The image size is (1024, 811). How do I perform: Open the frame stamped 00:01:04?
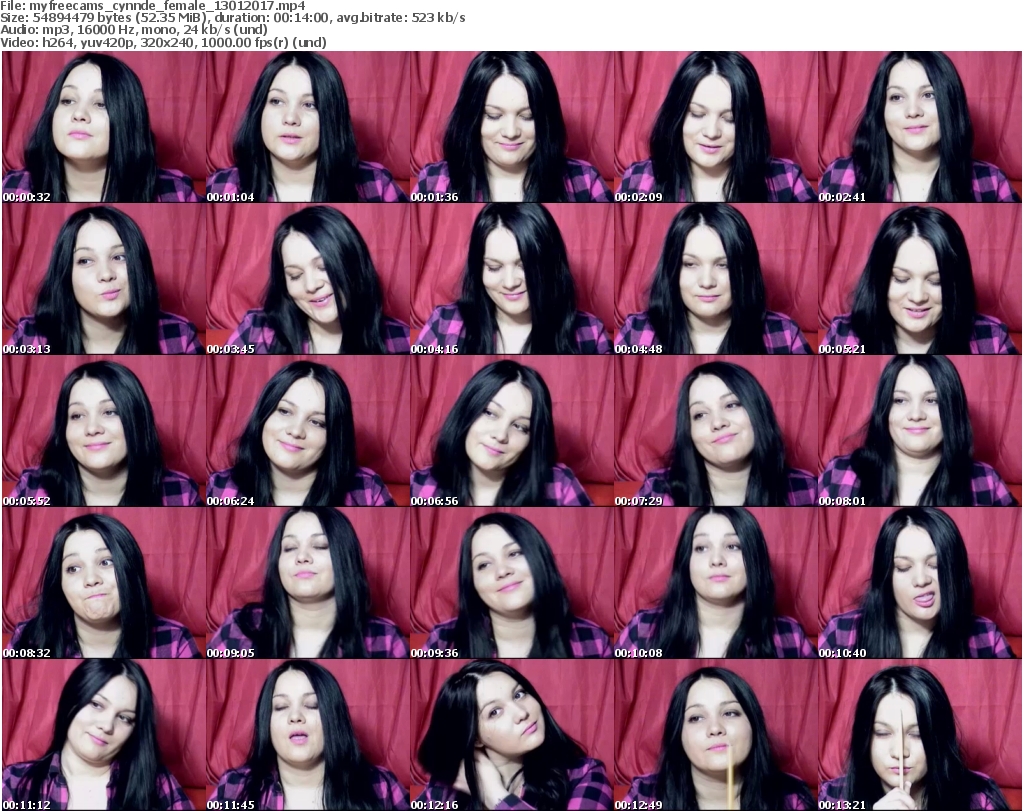pyautogui.click(x=308, y=127)
